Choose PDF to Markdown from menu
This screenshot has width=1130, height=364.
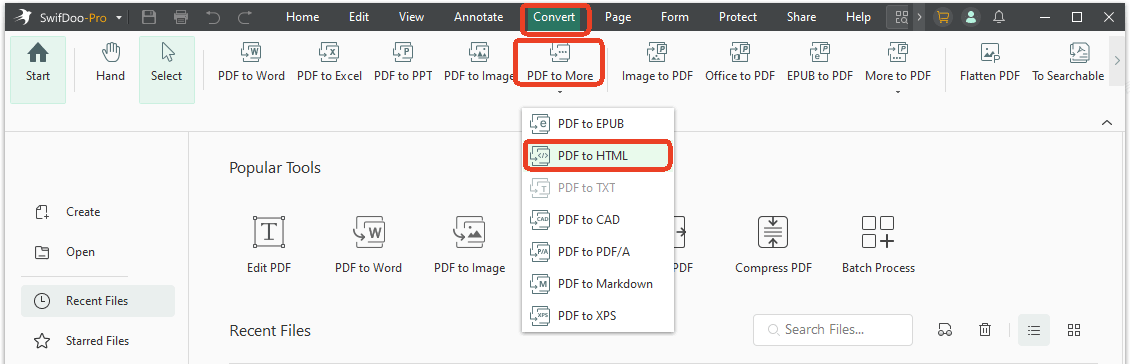(x=598, y=283)
